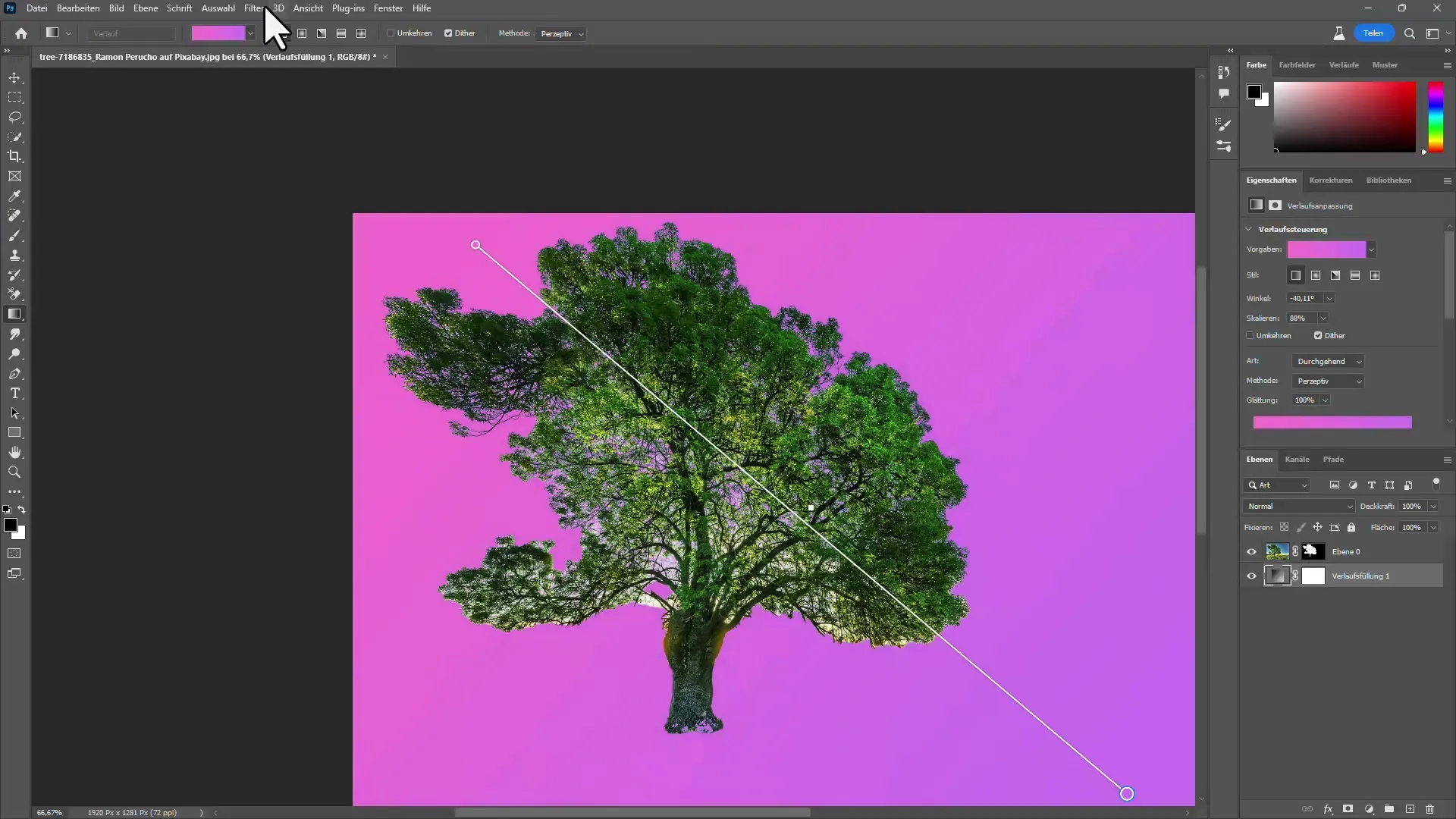Click the Lasso tool
1456x819 pixels.
(15, 116)
